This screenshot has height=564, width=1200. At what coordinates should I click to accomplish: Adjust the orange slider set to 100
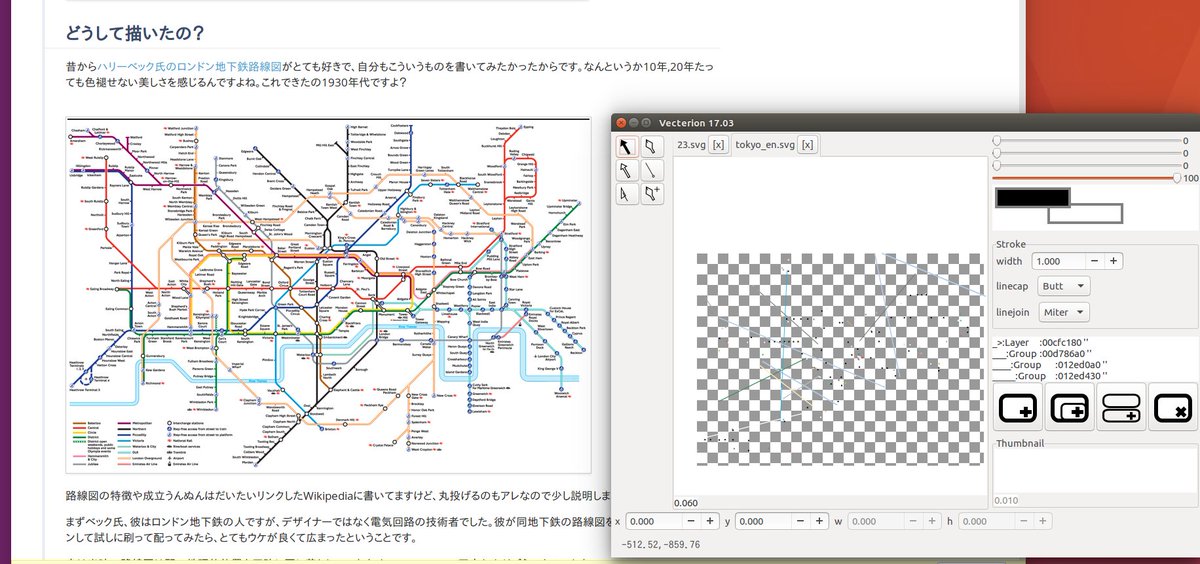1087,177
